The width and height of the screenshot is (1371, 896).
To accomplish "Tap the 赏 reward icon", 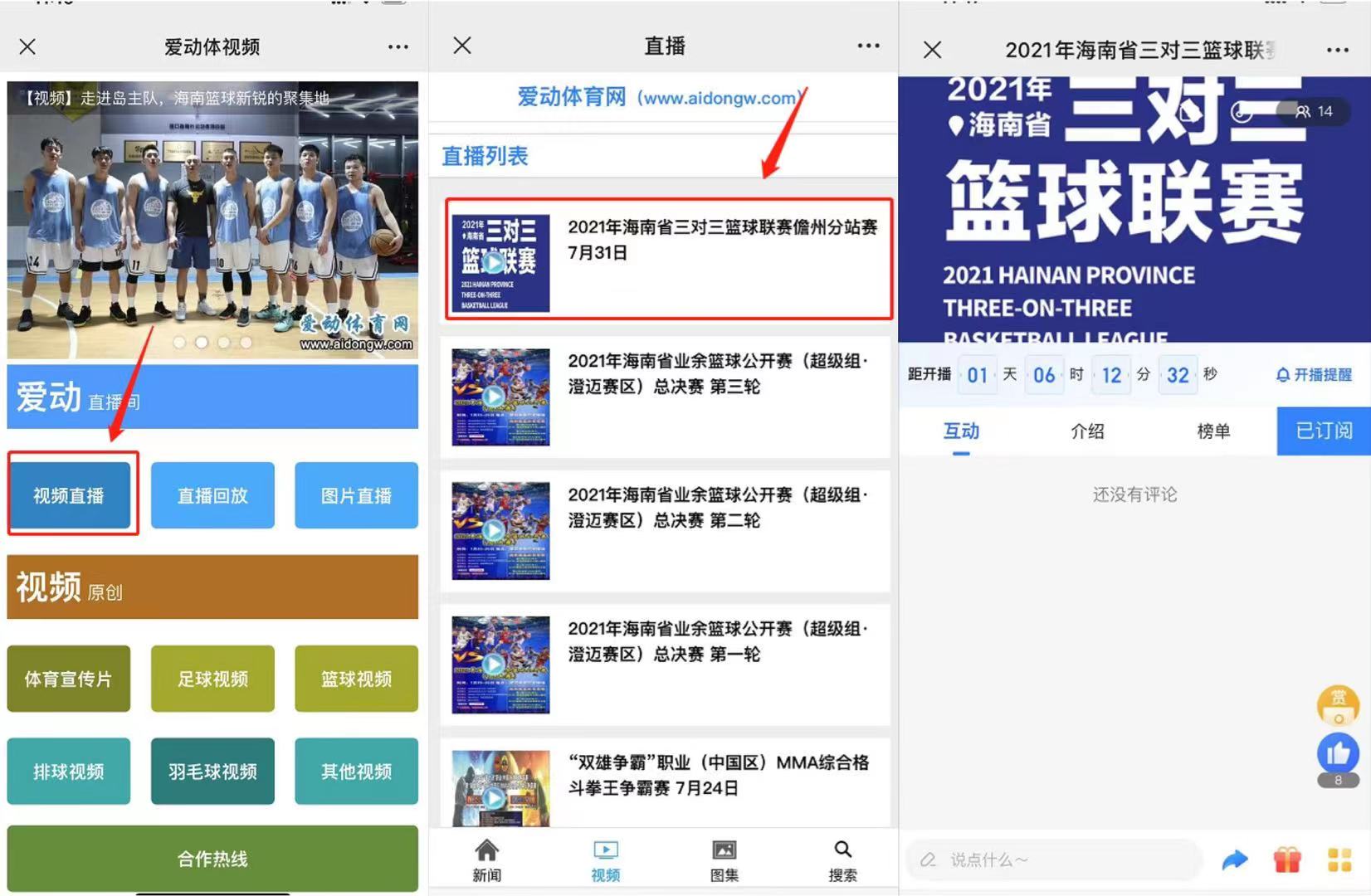I will (x=1338, y=704).
